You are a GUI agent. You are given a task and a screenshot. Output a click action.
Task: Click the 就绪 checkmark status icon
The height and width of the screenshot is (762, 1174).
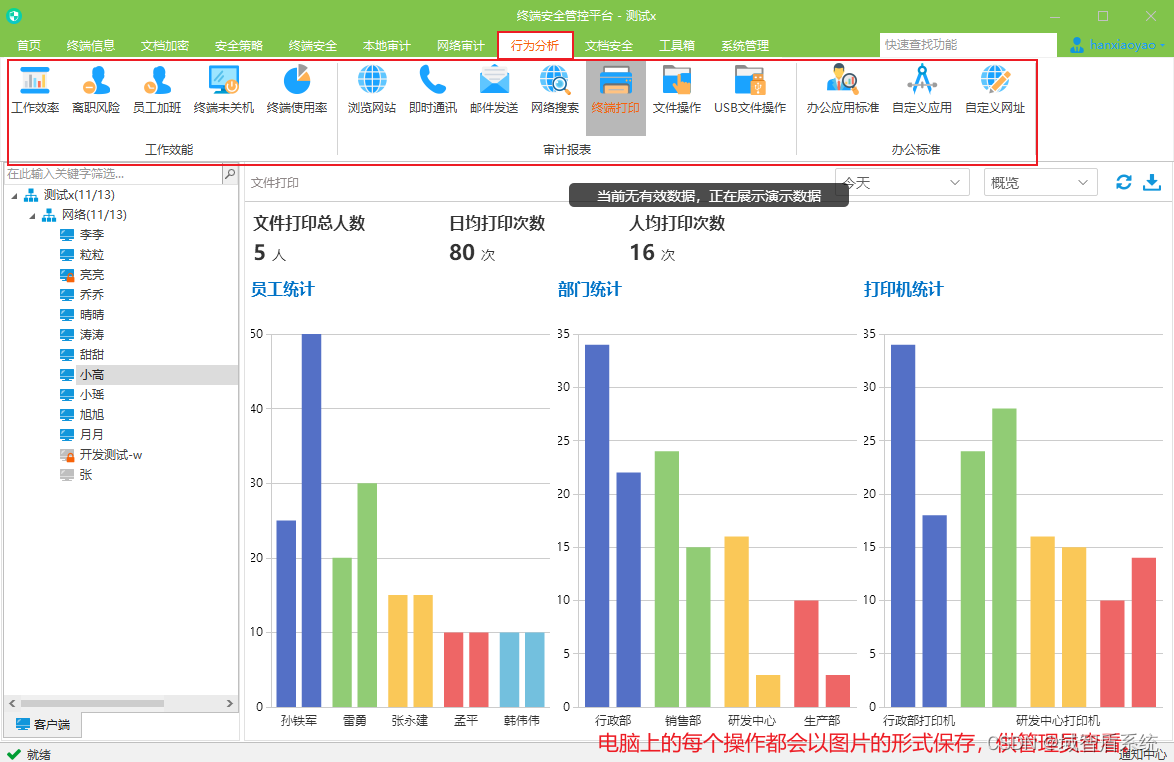13,754
